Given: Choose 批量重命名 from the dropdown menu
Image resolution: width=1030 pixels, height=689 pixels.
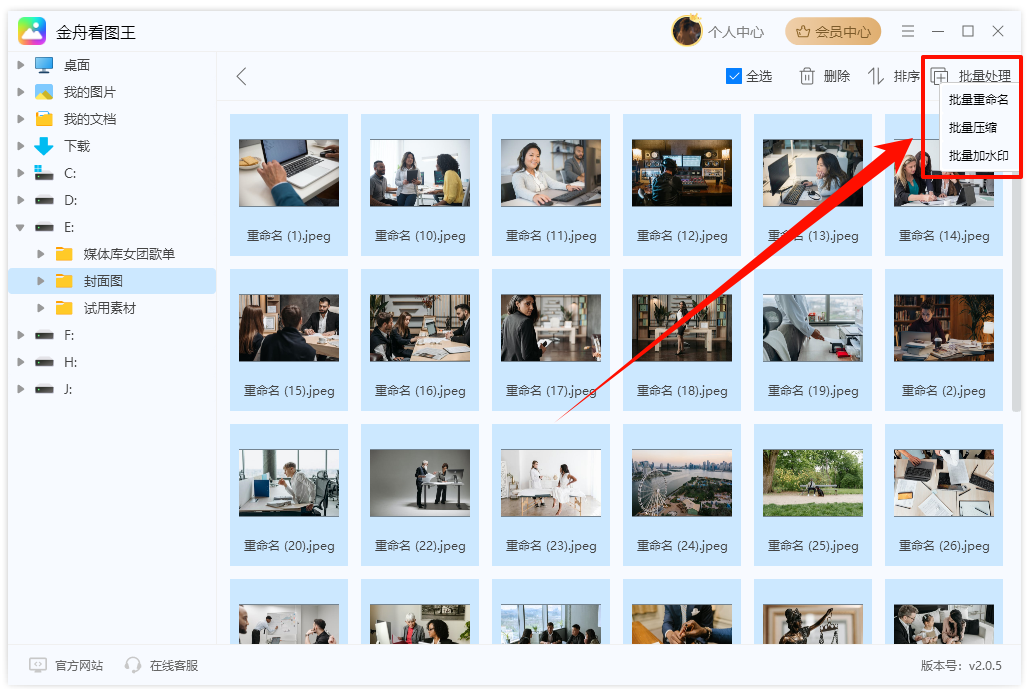Looking at the screenshot, I should click(x=978, y=100).
